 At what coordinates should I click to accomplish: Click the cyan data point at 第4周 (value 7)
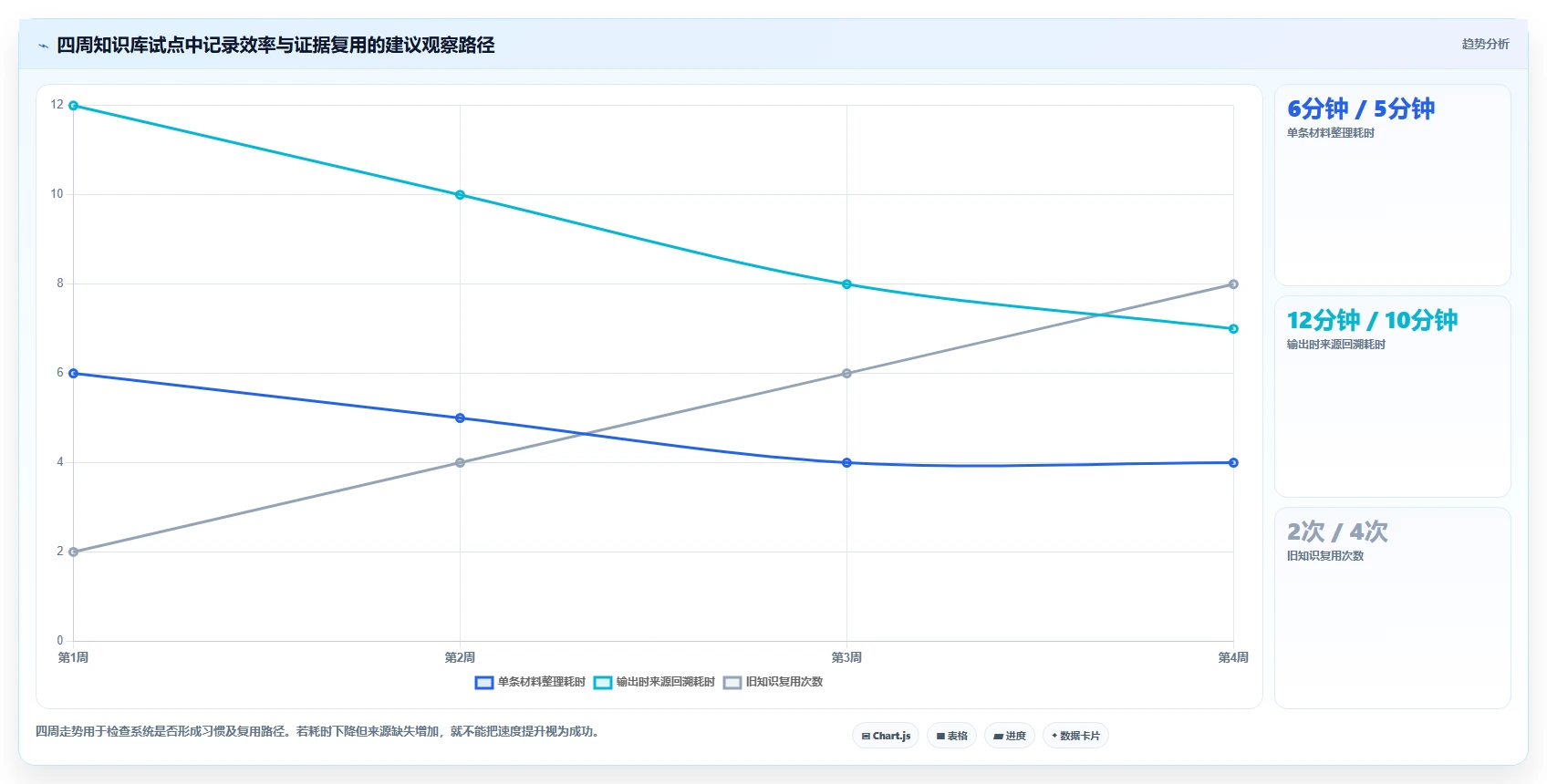pos(1233,329)
